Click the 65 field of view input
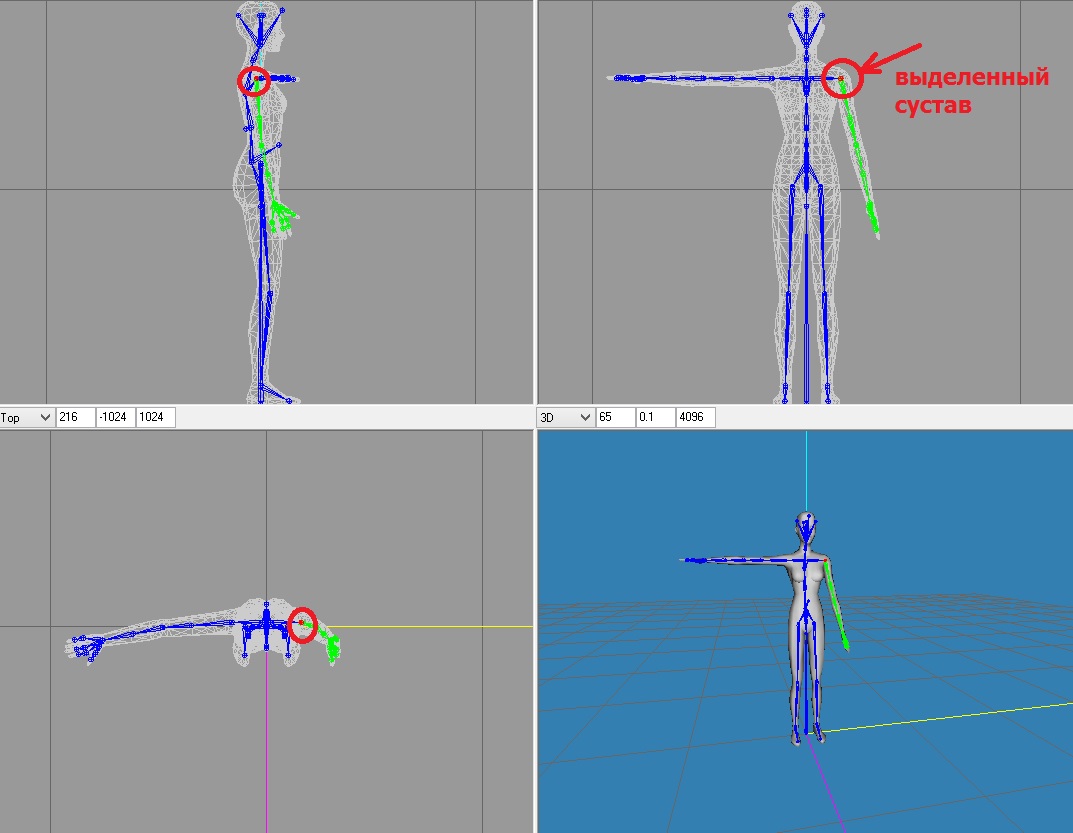This screenshot has width=1073, height=833. (615, 417)
